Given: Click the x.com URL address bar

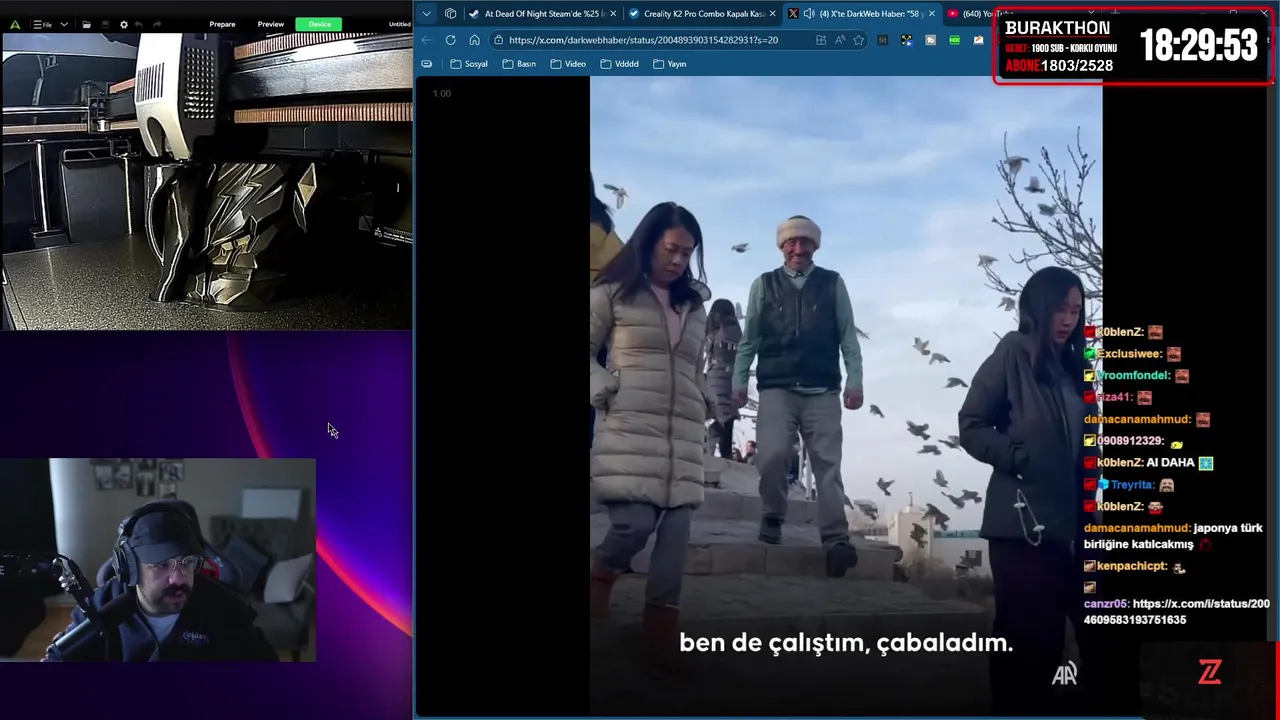Looking at the screenshot, I should click(643, 40).
